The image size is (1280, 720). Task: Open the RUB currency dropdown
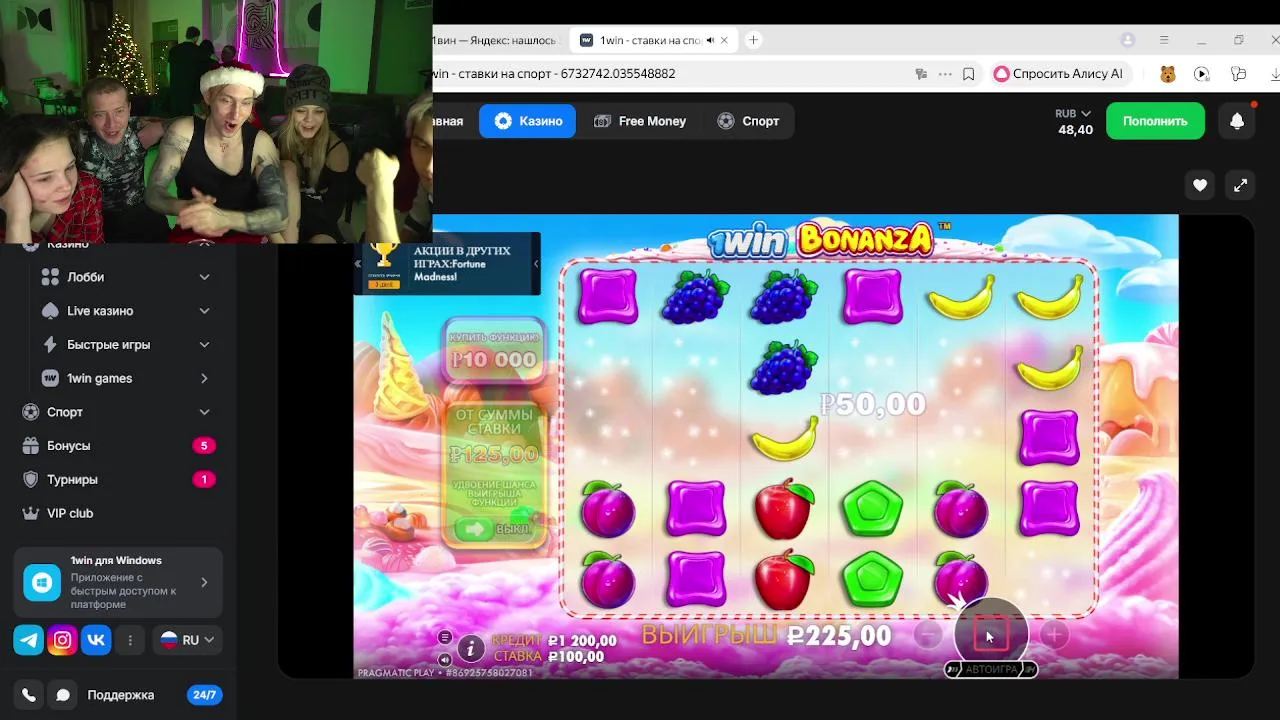click(1073, 114)
